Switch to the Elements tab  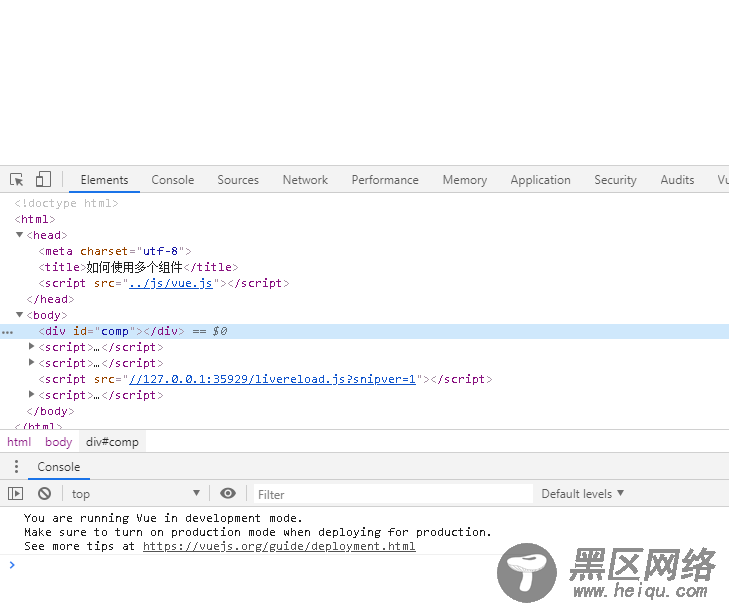[104, 180]
